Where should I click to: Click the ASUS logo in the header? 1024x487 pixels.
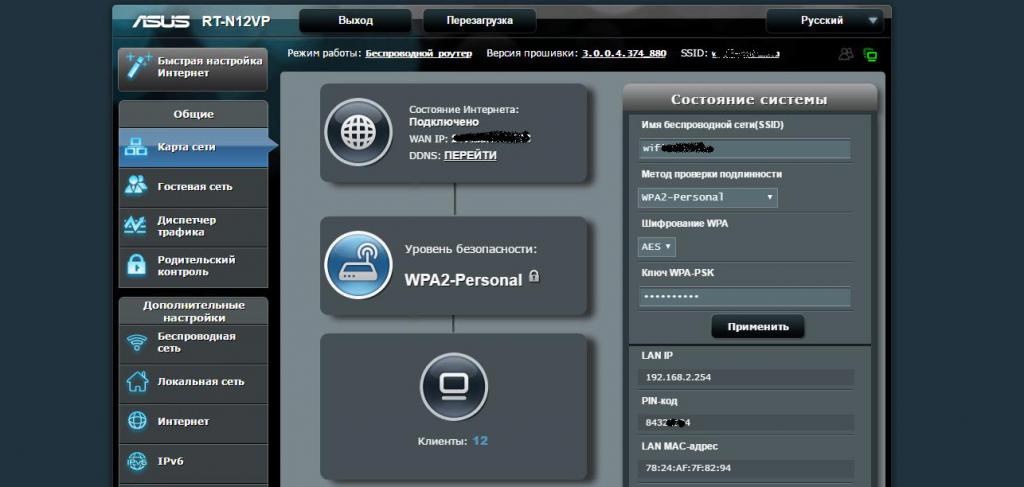tap(163, 21)
